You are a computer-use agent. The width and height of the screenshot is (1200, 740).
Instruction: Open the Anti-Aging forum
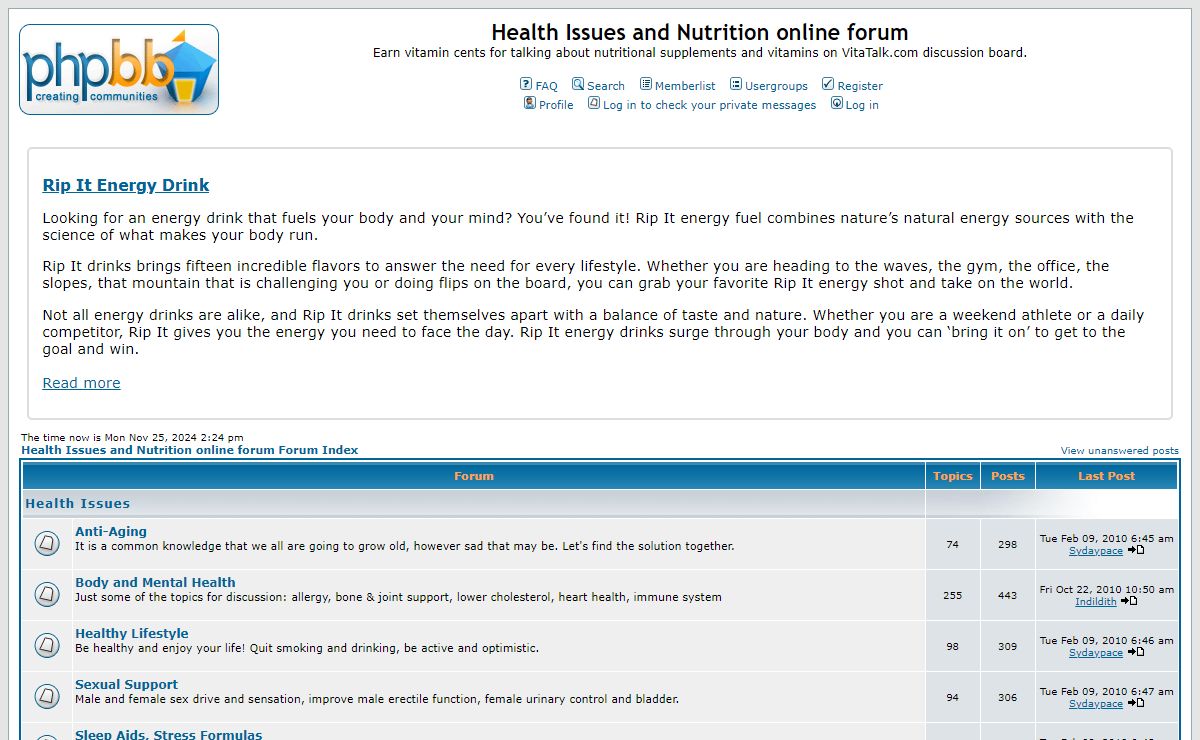(111, 532)
